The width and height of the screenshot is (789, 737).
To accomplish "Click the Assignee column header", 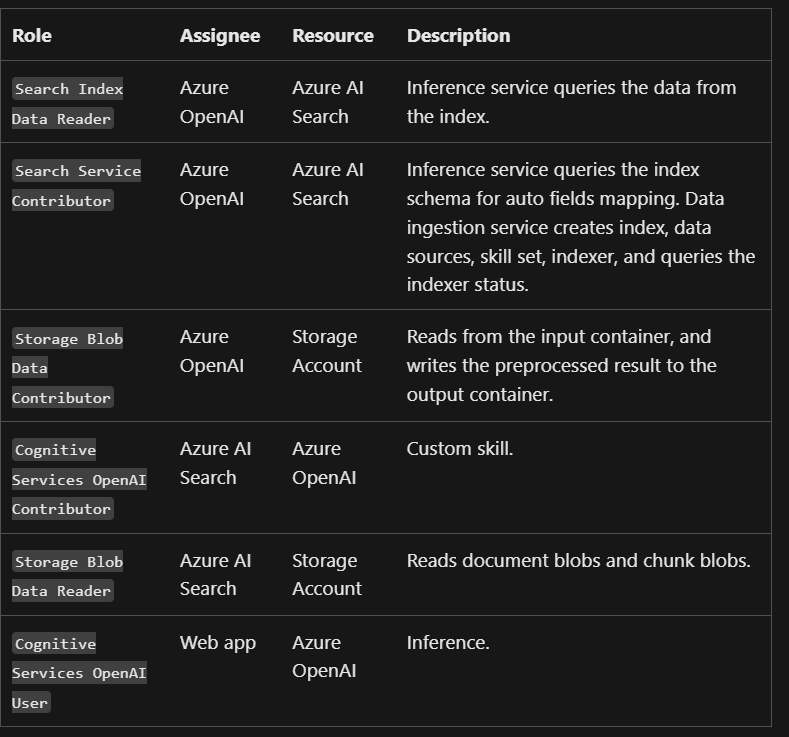I will pyautogui.click(x=220, y=36).
